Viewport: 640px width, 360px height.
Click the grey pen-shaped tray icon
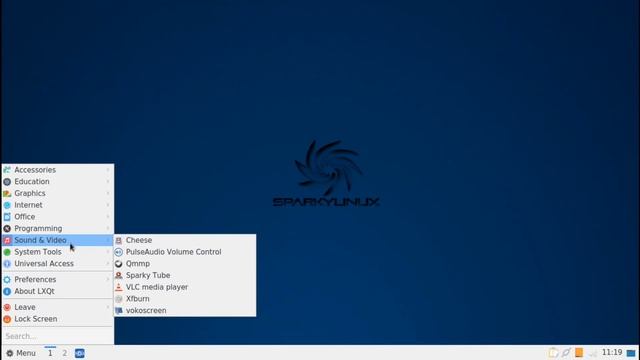coord(566,352)
